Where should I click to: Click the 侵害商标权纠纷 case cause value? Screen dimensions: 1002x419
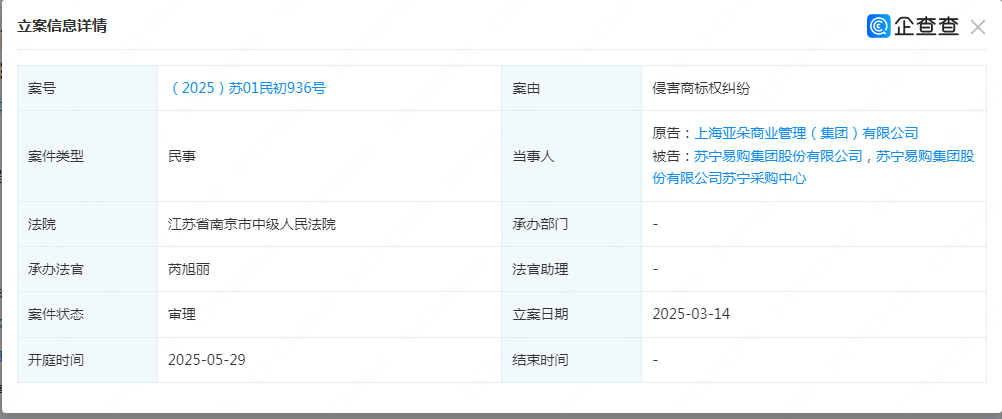701,88
